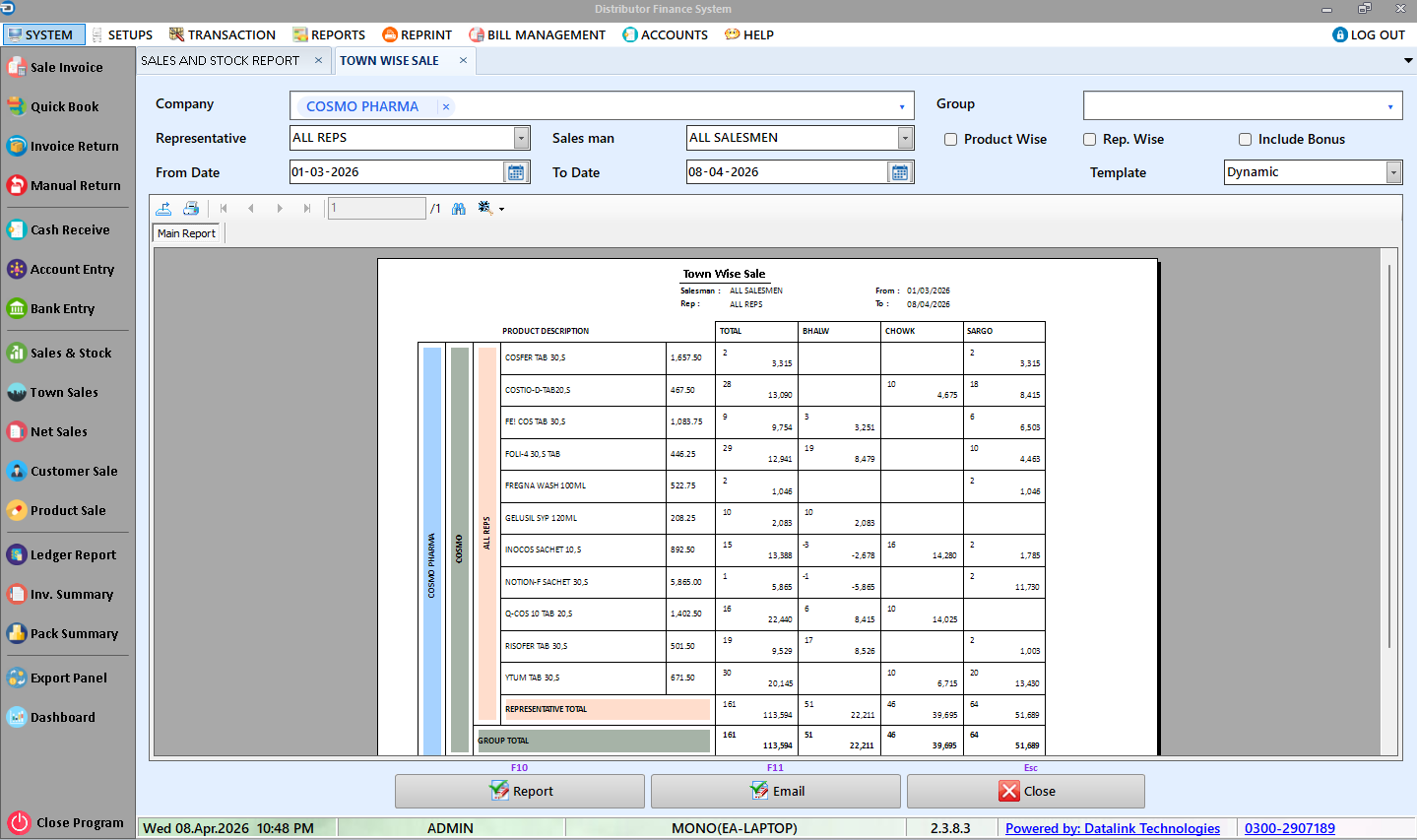Screen dimensions: 1417x840
Task: Open the SETUPS menu
Action: pyautogui.click(x=122, y=34)
